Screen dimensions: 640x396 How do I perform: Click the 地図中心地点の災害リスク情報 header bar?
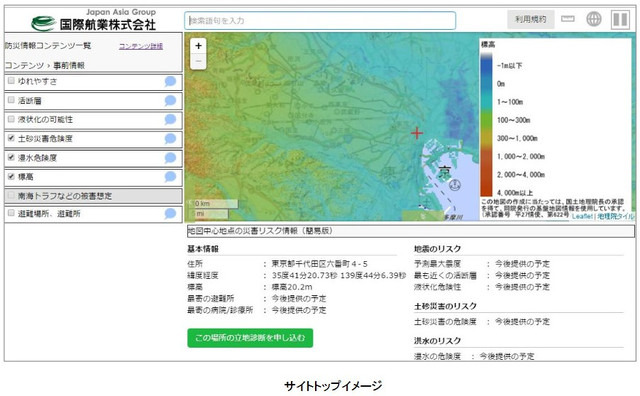[411, 231]
